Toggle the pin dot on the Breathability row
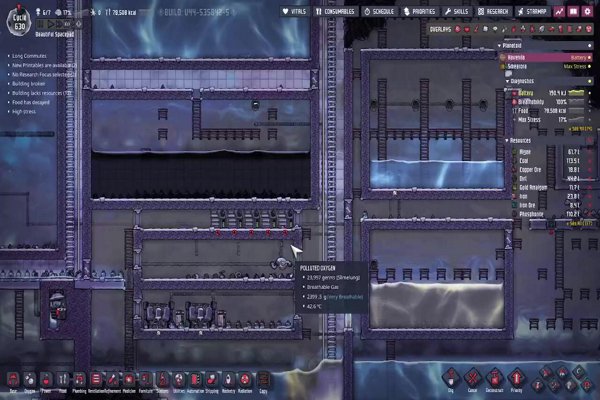 coord(590,102)
